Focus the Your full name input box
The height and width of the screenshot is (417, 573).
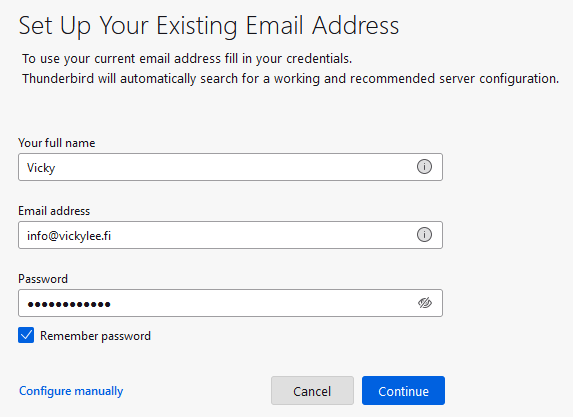click(230, 167)
